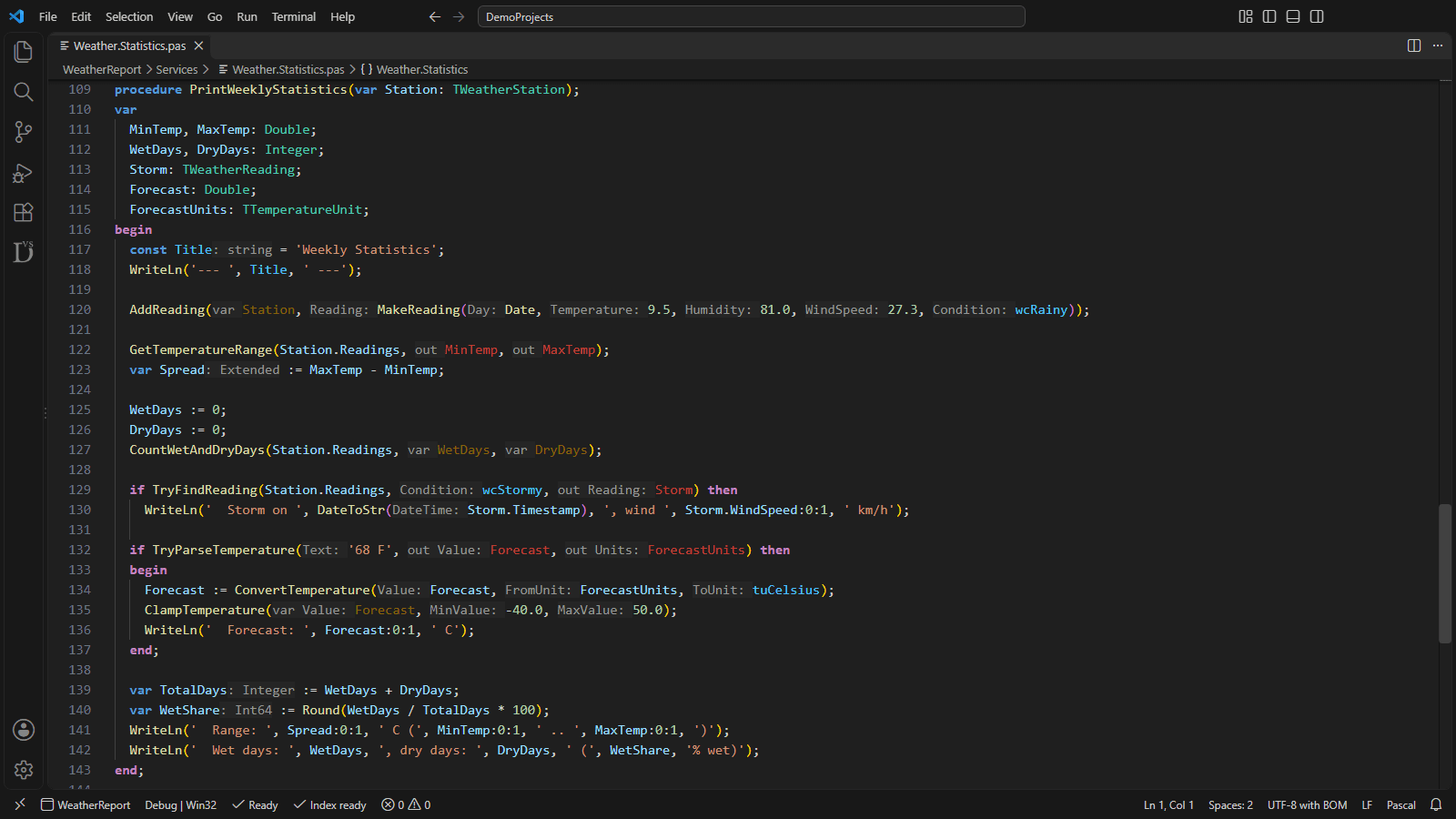The image size is (1456, 819).
Task: Open the Manage gear icon
Action: [x=24, y=770]
